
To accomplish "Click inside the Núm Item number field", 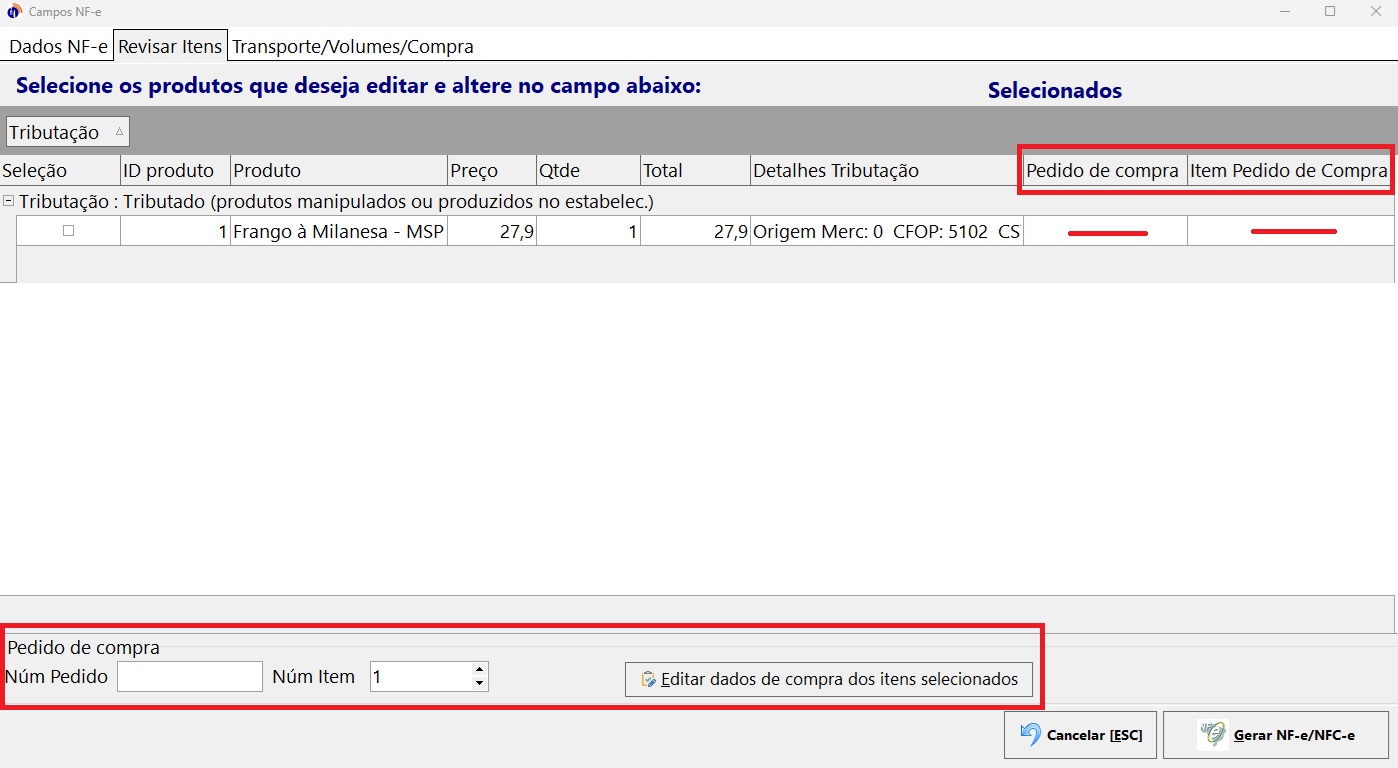I will 420,677.
